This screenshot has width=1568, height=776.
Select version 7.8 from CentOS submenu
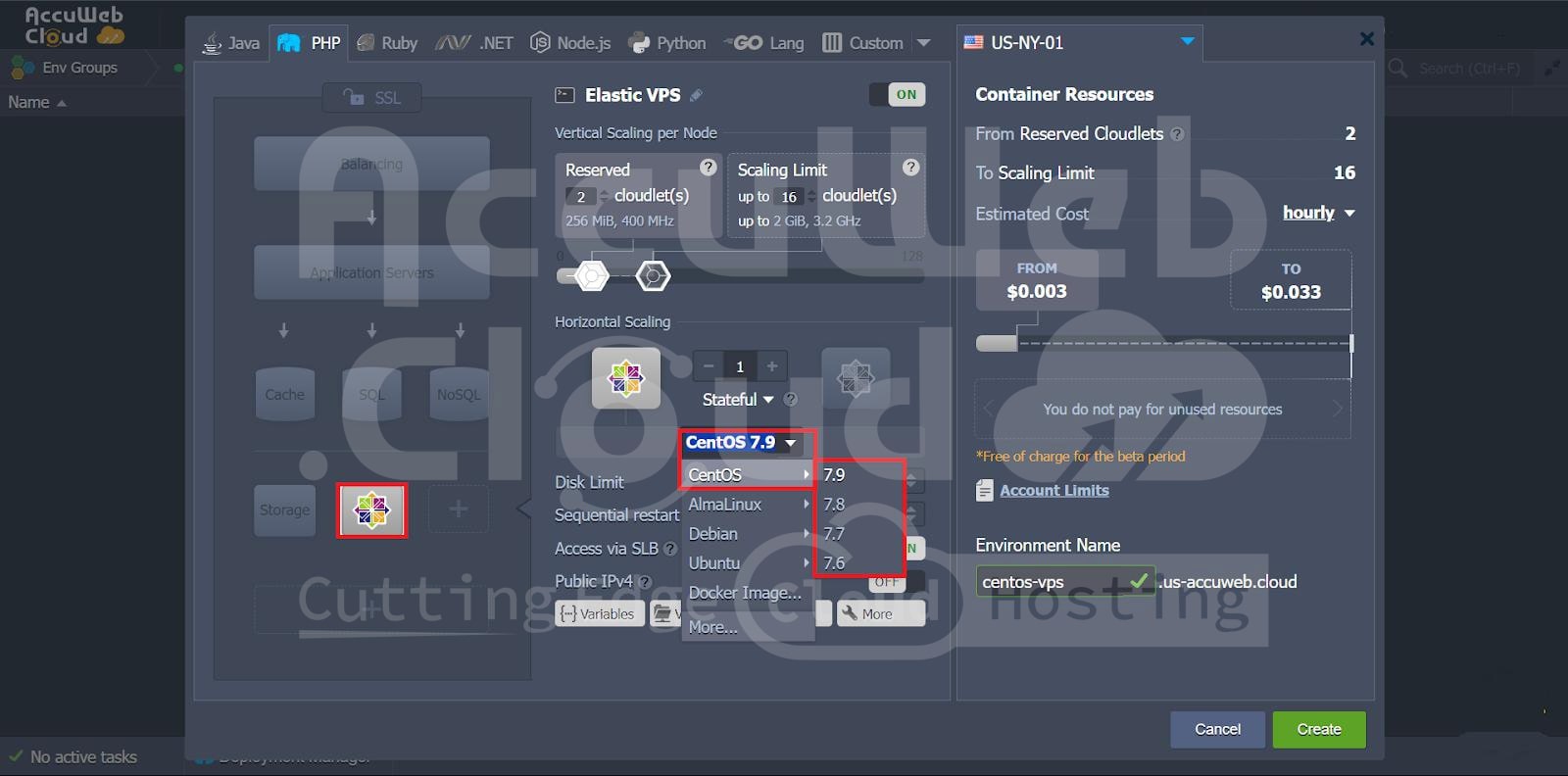coord(835,505)
